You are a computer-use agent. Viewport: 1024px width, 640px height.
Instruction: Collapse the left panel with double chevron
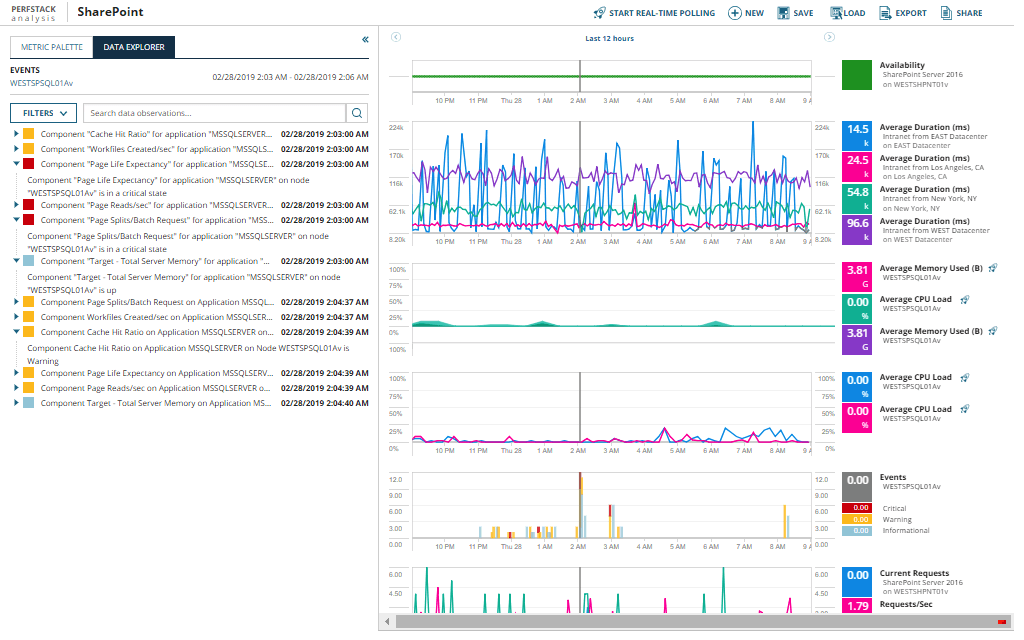[x=364, y=39]
